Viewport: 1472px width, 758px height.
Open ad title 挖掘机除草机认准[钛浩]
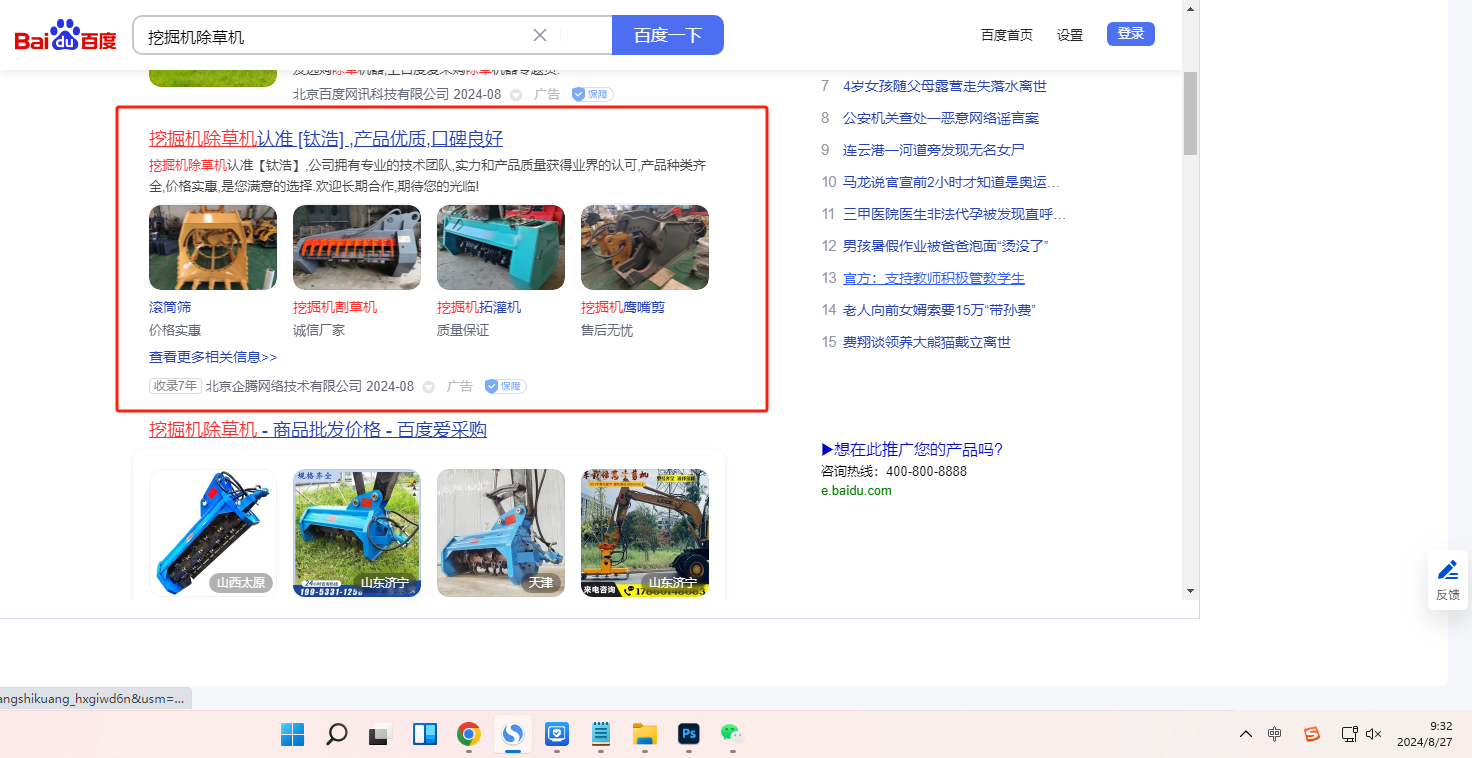pyautogui.click(x=326, y=138)
